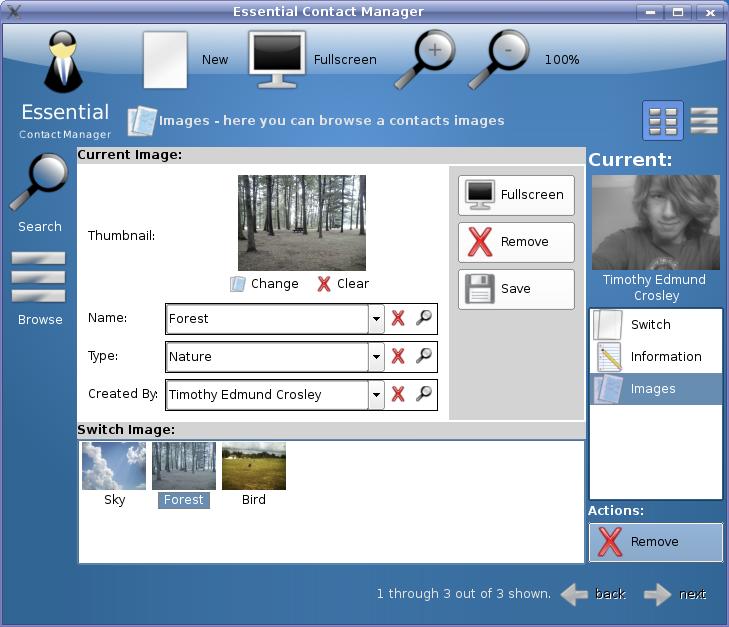Click the large forest current thumbnail
The width and height of the screenshot is (729, 627).
point(302,223)
